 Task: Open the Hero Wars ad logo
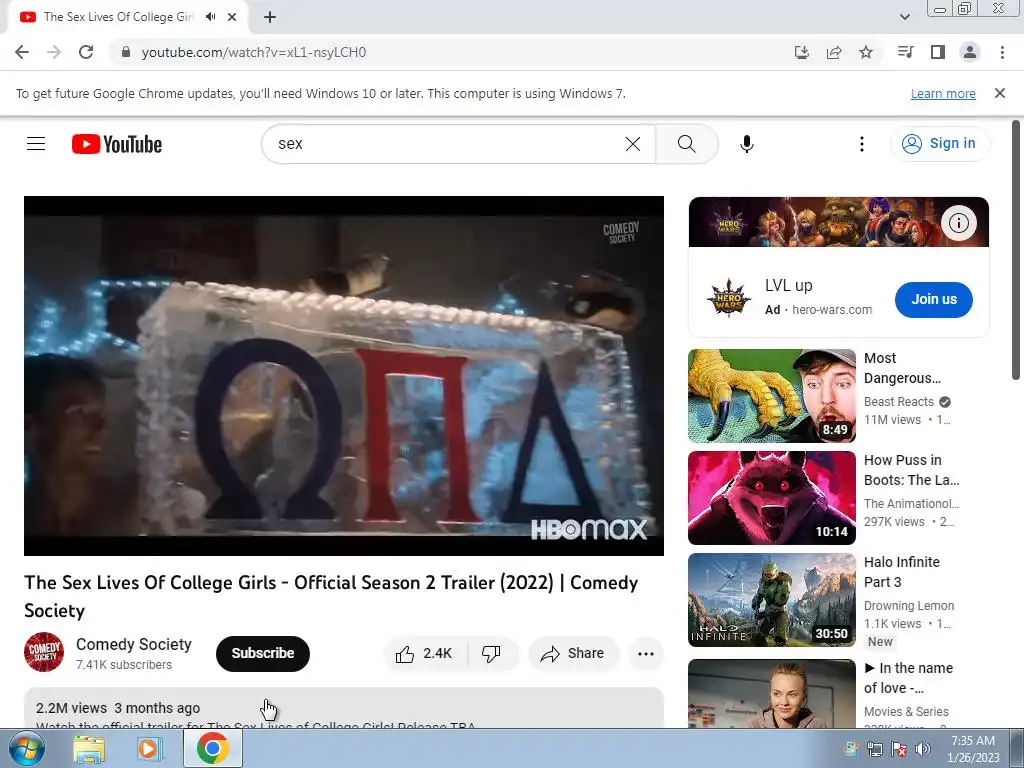[x=729, y=298]
